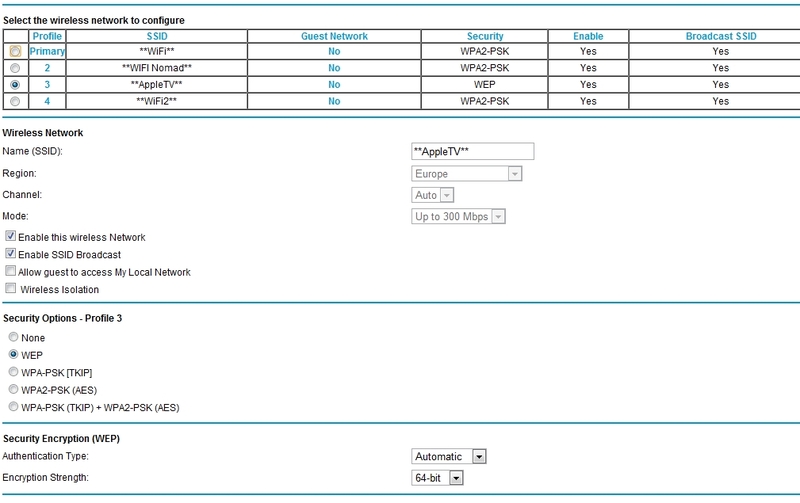Open the Authentication Type dropdown

pyautogui.click(x=448, y=457)
